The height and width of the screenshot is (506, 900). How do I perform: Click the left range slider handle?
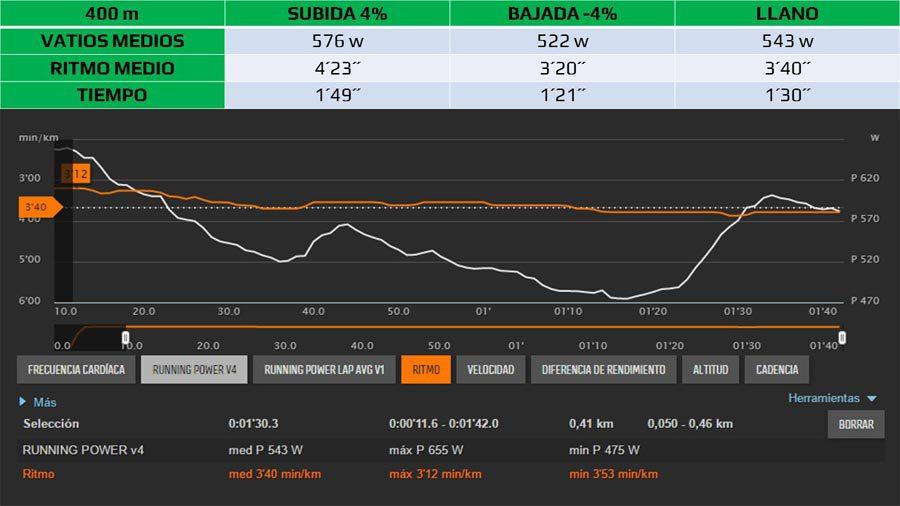[125, 338]
